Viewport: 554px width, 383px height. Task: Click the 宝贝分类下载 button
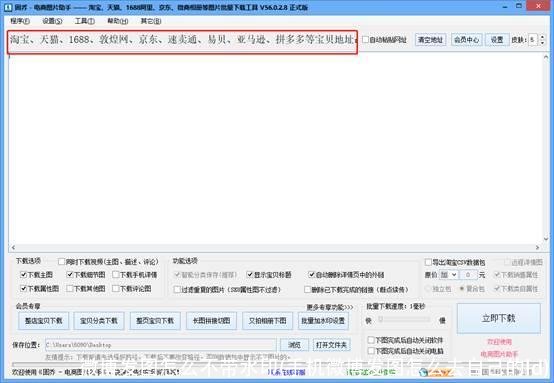pyautogui.click(x=99, y=321)
